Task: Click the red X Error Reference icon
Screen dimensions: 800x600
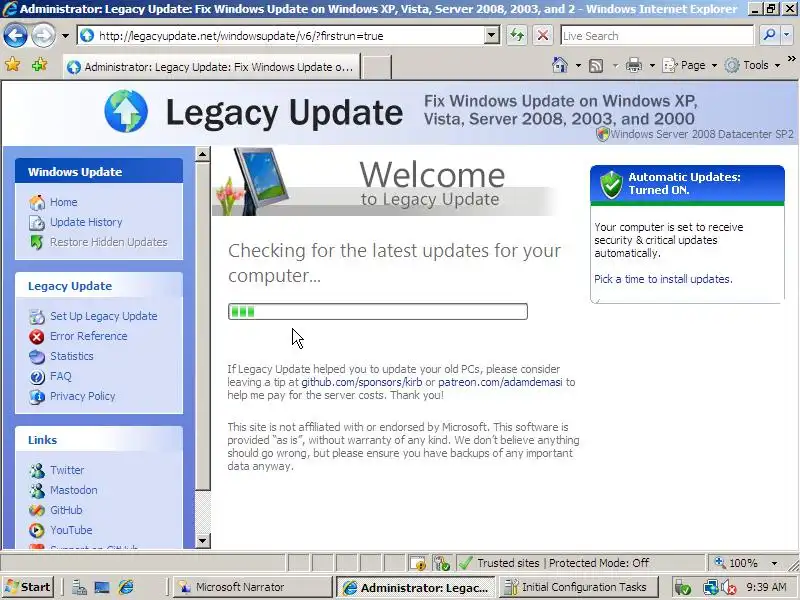Action: tap(37, 337)
